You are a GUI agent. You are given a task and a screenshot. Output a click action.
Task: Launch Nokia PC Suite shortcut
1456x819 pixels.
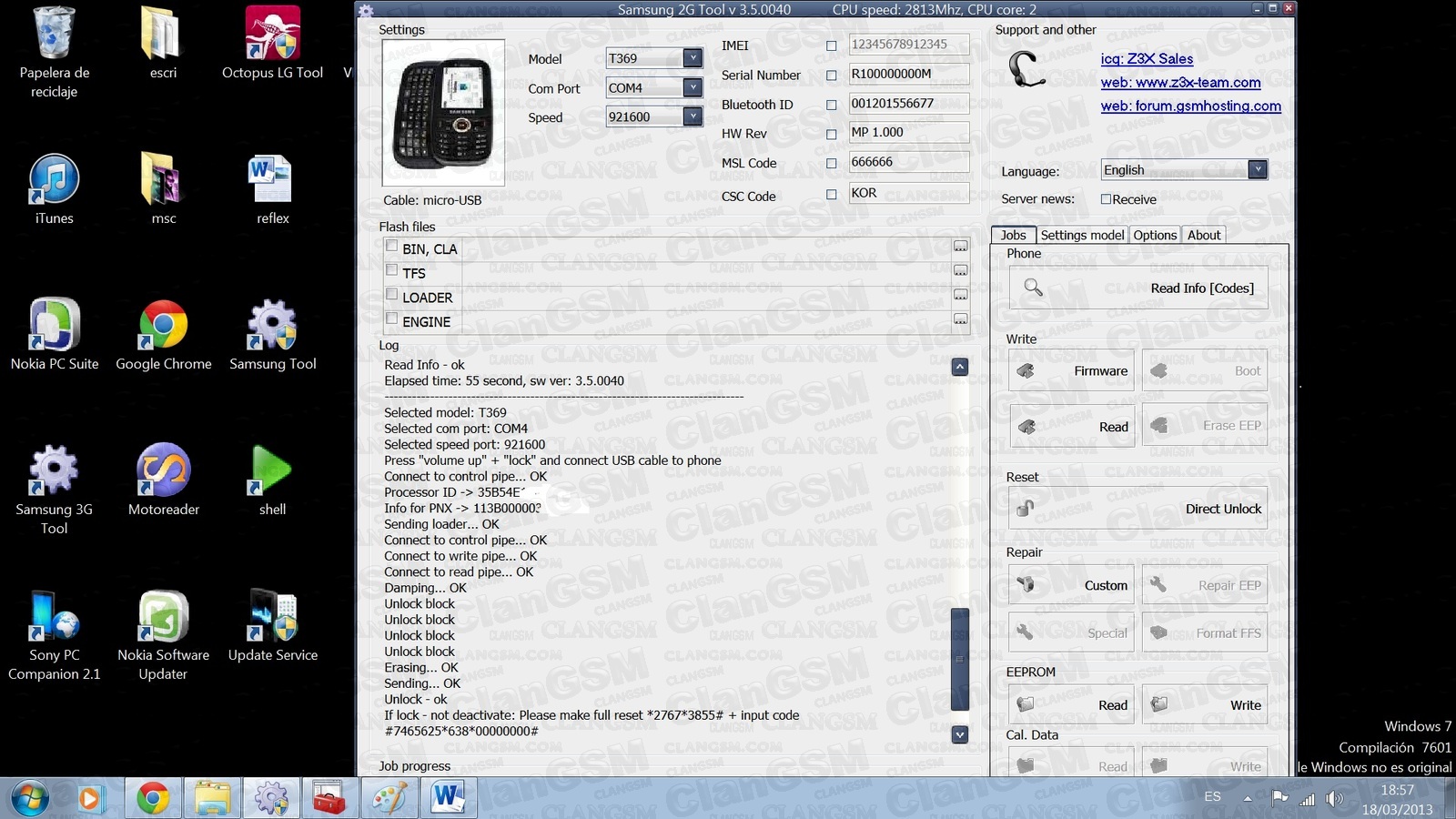tap(54, 334)
